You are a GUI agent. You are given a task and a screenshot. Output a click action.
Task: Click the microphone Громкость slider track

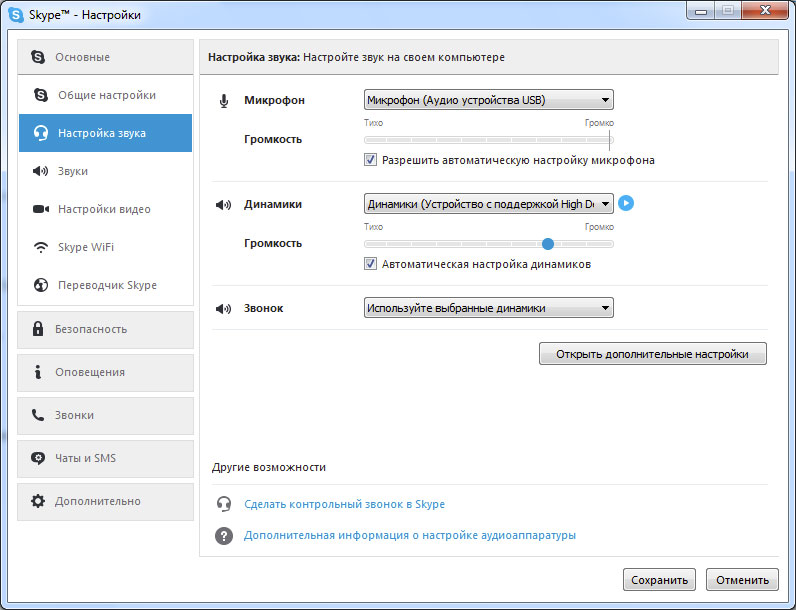point(488,140)
